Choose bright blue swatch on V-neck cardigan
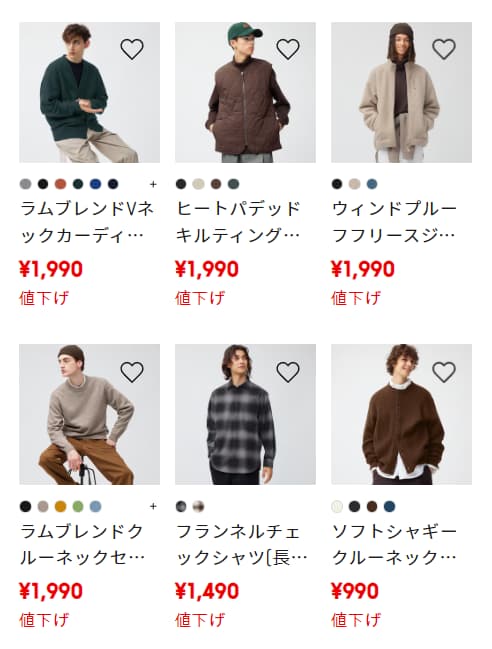This screenshot has width=492, height=649. coord(96,184)
